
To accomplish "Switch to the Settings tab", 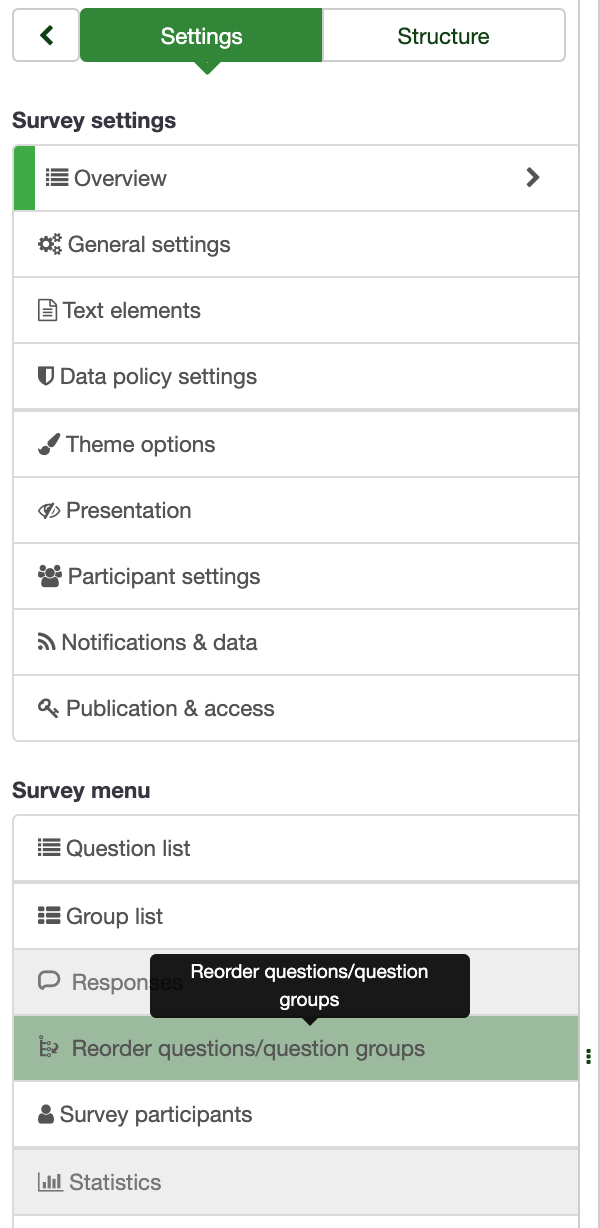I will [x=201, y=36].
